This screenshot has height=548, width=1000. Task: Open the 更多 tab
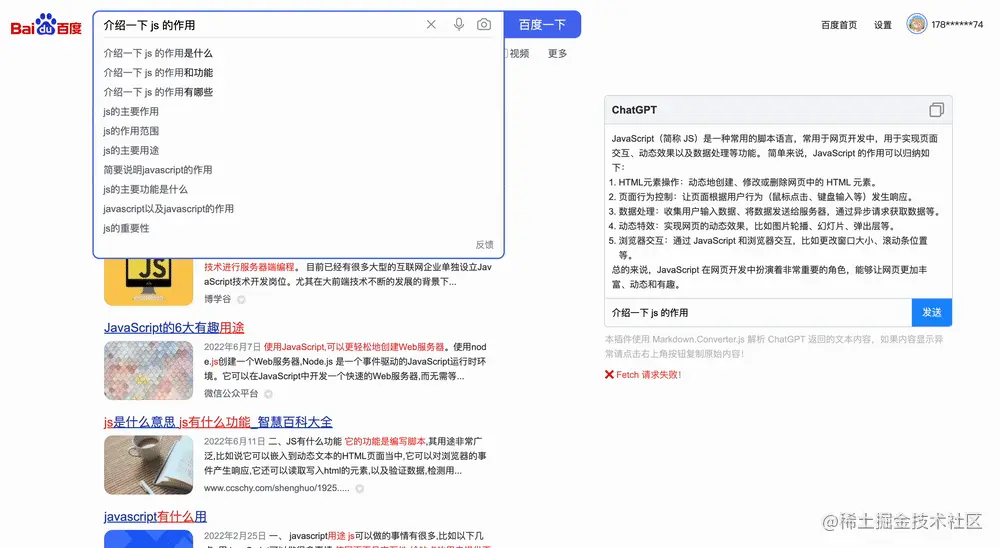pyautogui.click(x=557, y=54)
